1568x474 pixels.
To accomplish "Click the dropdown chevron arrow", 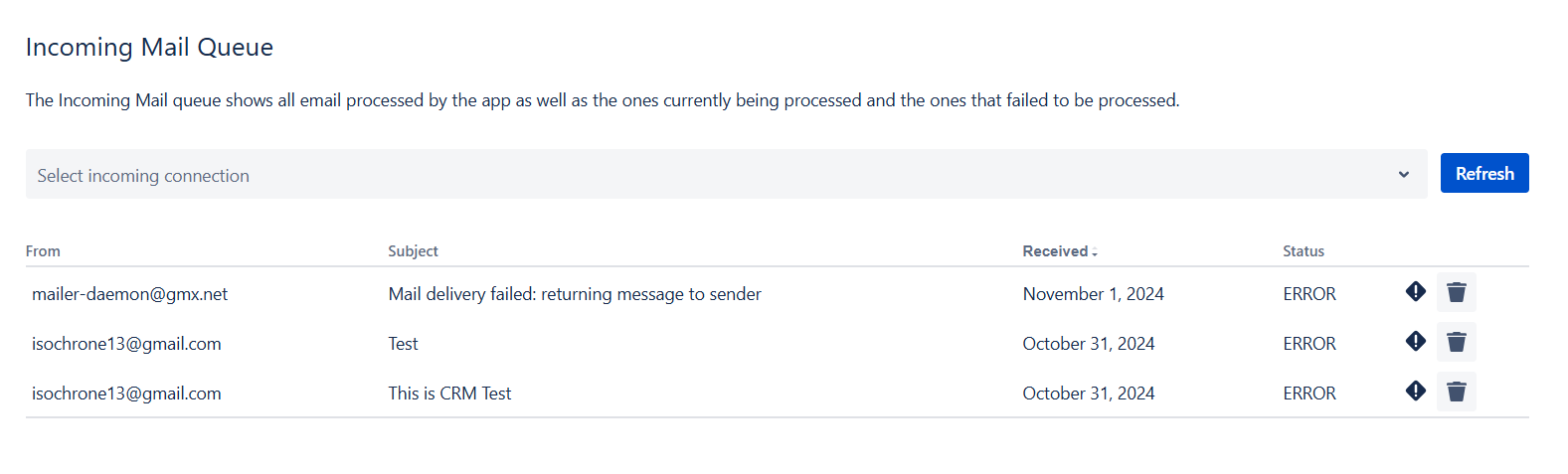I will coord(1404,175).
